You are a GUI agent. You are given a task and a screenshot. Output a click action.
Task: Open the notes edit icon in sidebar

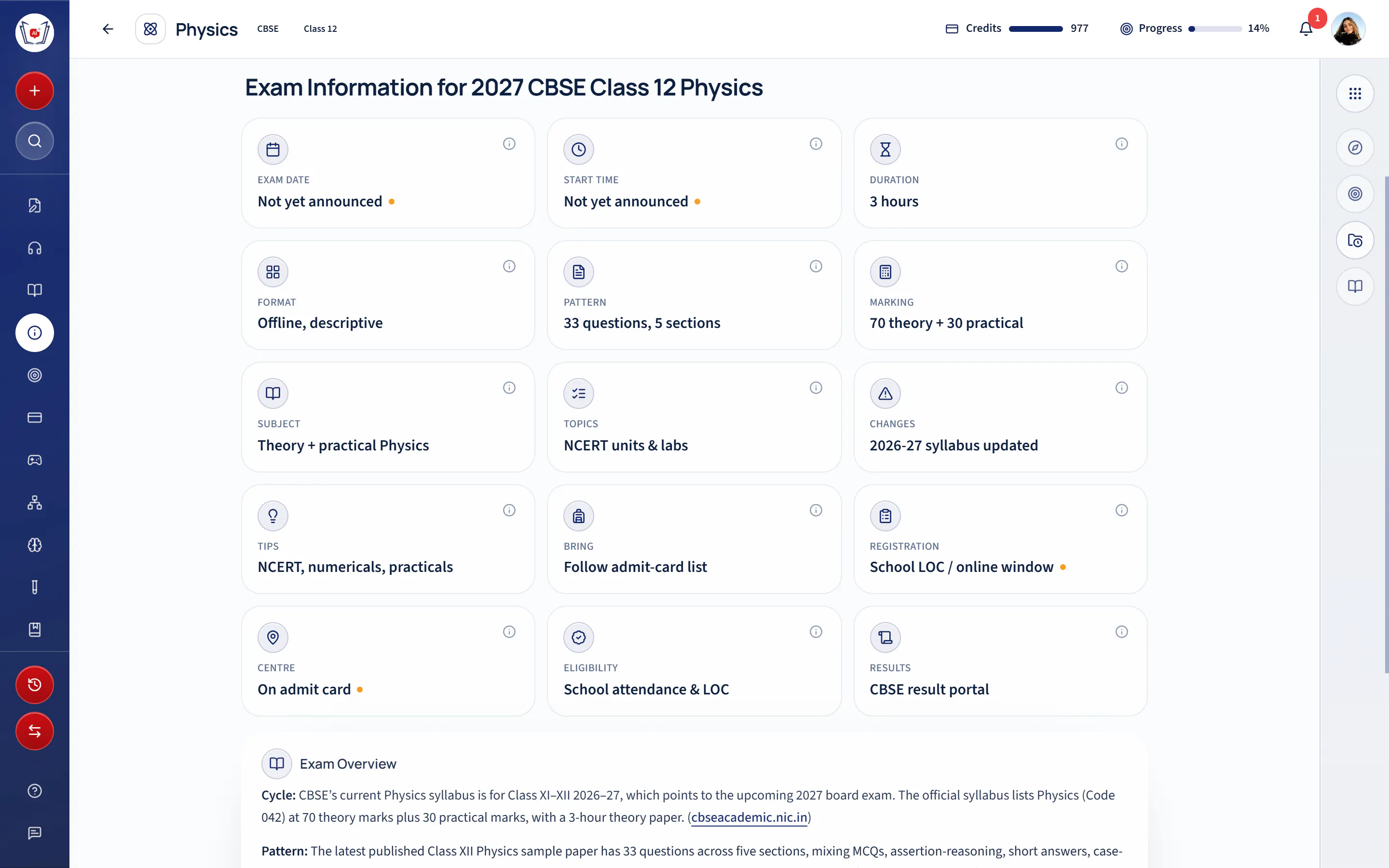coord(34,205)
